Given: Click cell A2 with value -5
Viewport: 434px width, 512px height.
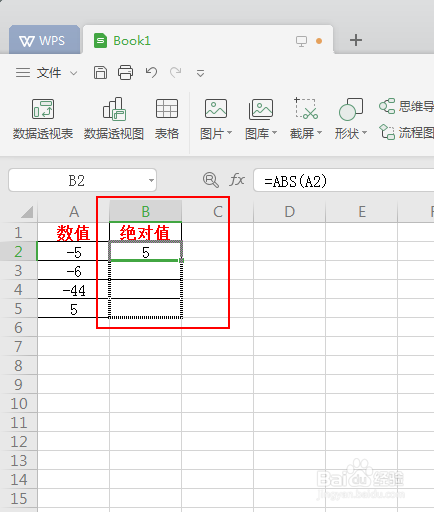Looking at the screenshot, I should click(73, 251).
